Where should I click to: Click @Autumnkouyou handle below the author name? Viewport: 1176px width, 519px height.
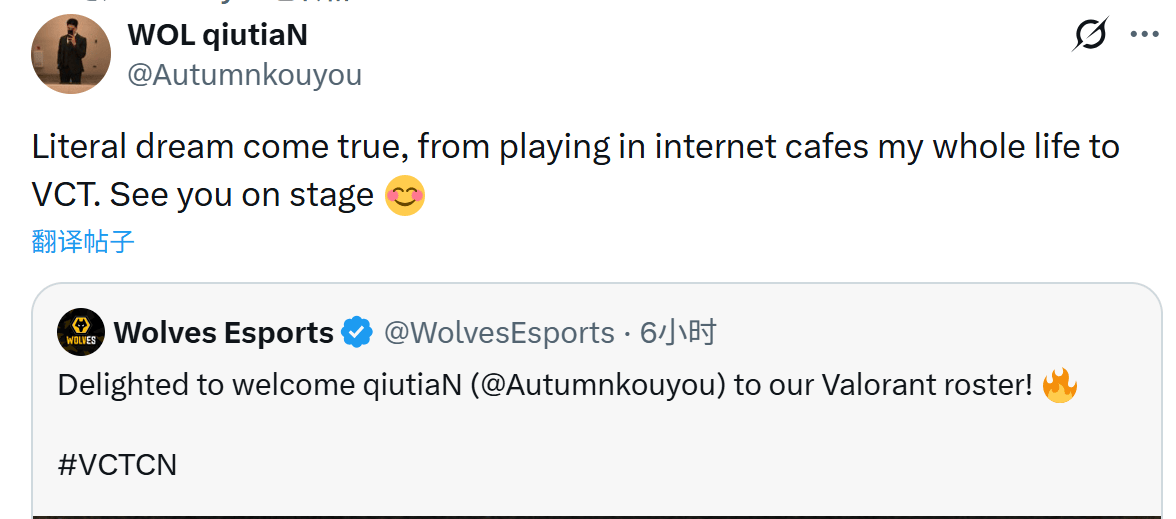pyautogui.click(x=245, y=75)
